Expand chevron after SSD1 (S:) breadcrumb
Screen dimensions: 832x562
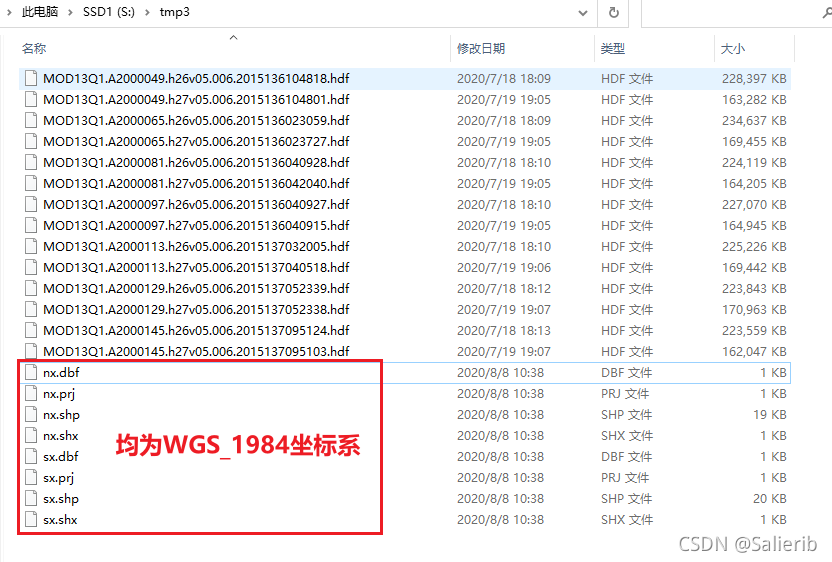(148, 12)
